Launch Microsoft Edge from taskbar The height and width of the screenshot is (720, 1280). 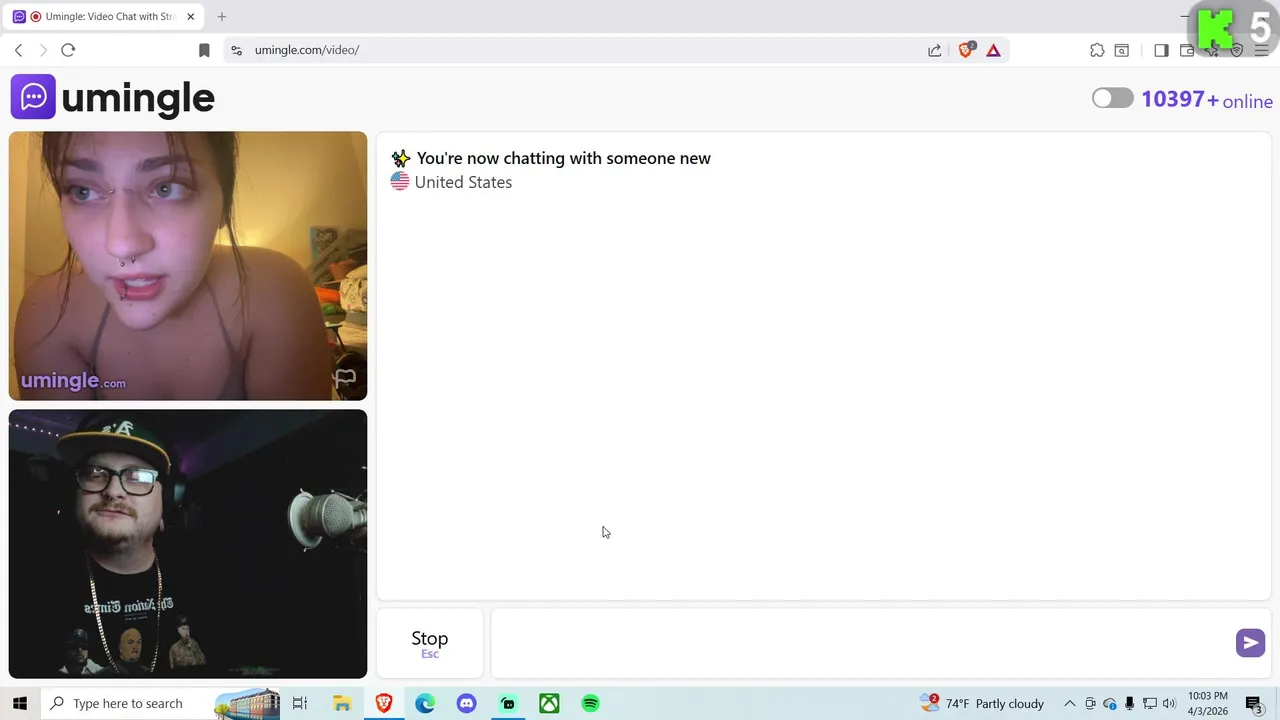(425, 703)
